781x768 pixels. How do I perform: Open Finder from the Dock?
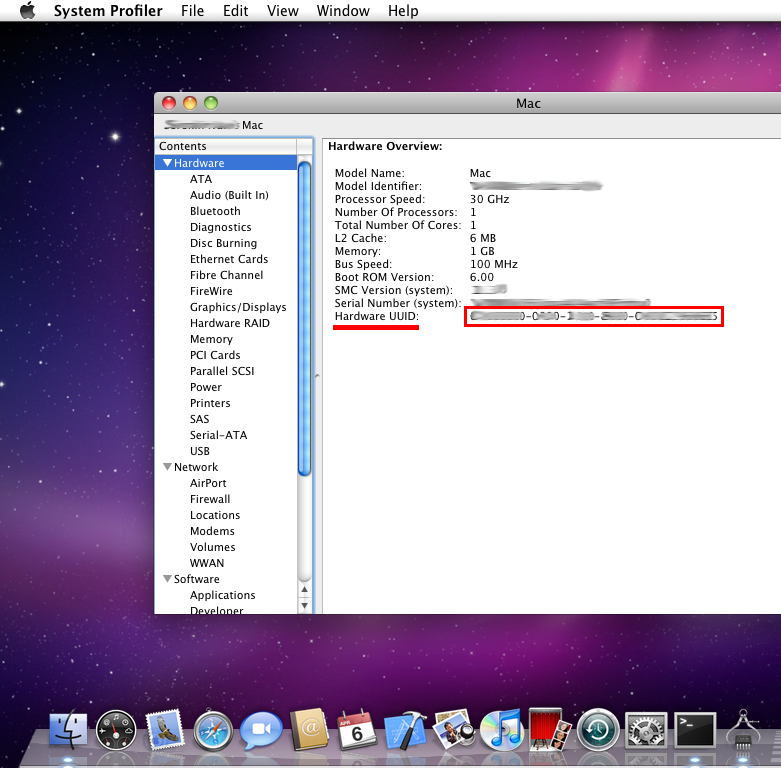pyautogui.click(x=69, y=730)
